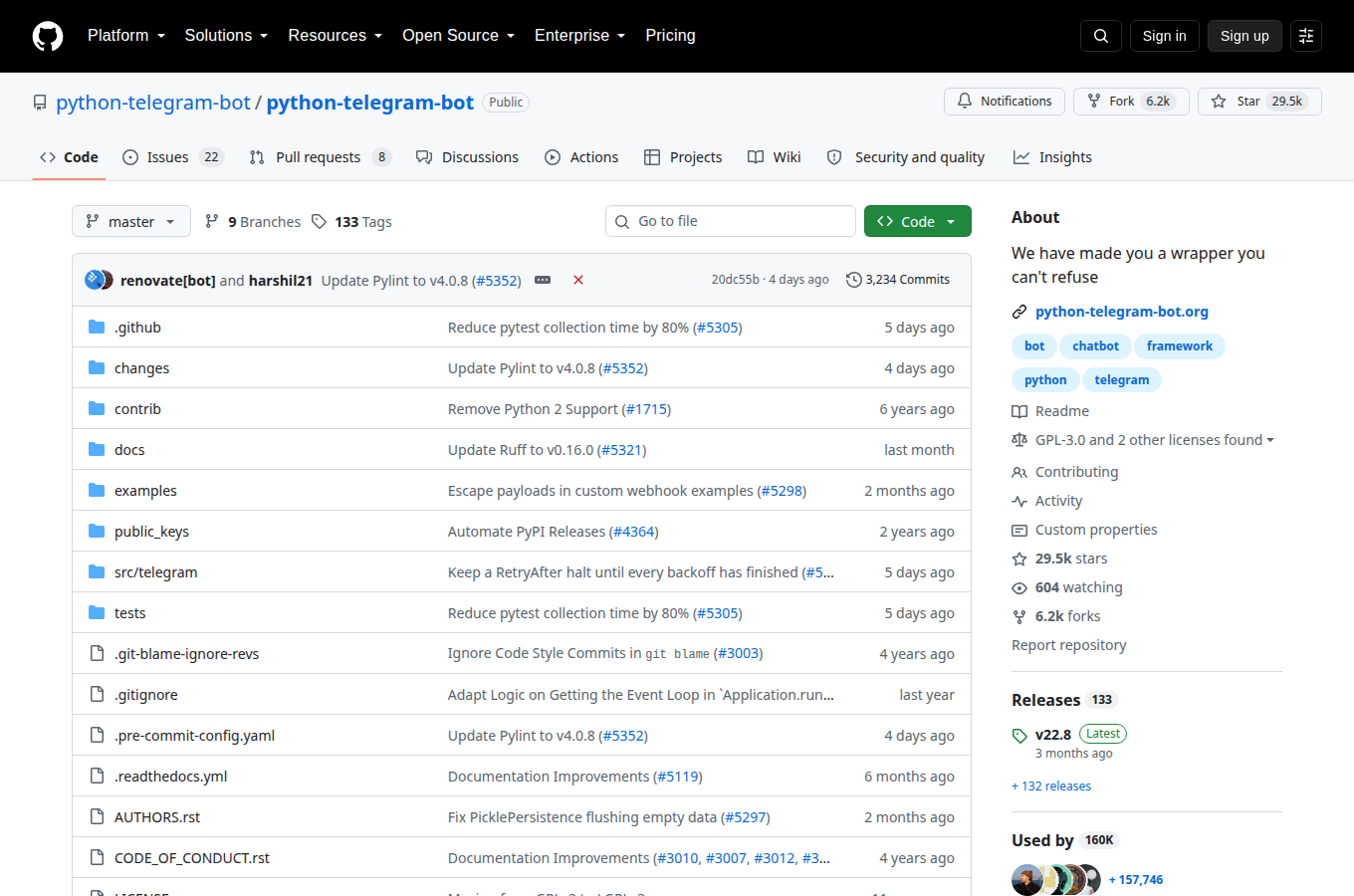Open commit link #5352 in header row
The height and width of the screenshot is (896, 1354).
click(497, 281)
